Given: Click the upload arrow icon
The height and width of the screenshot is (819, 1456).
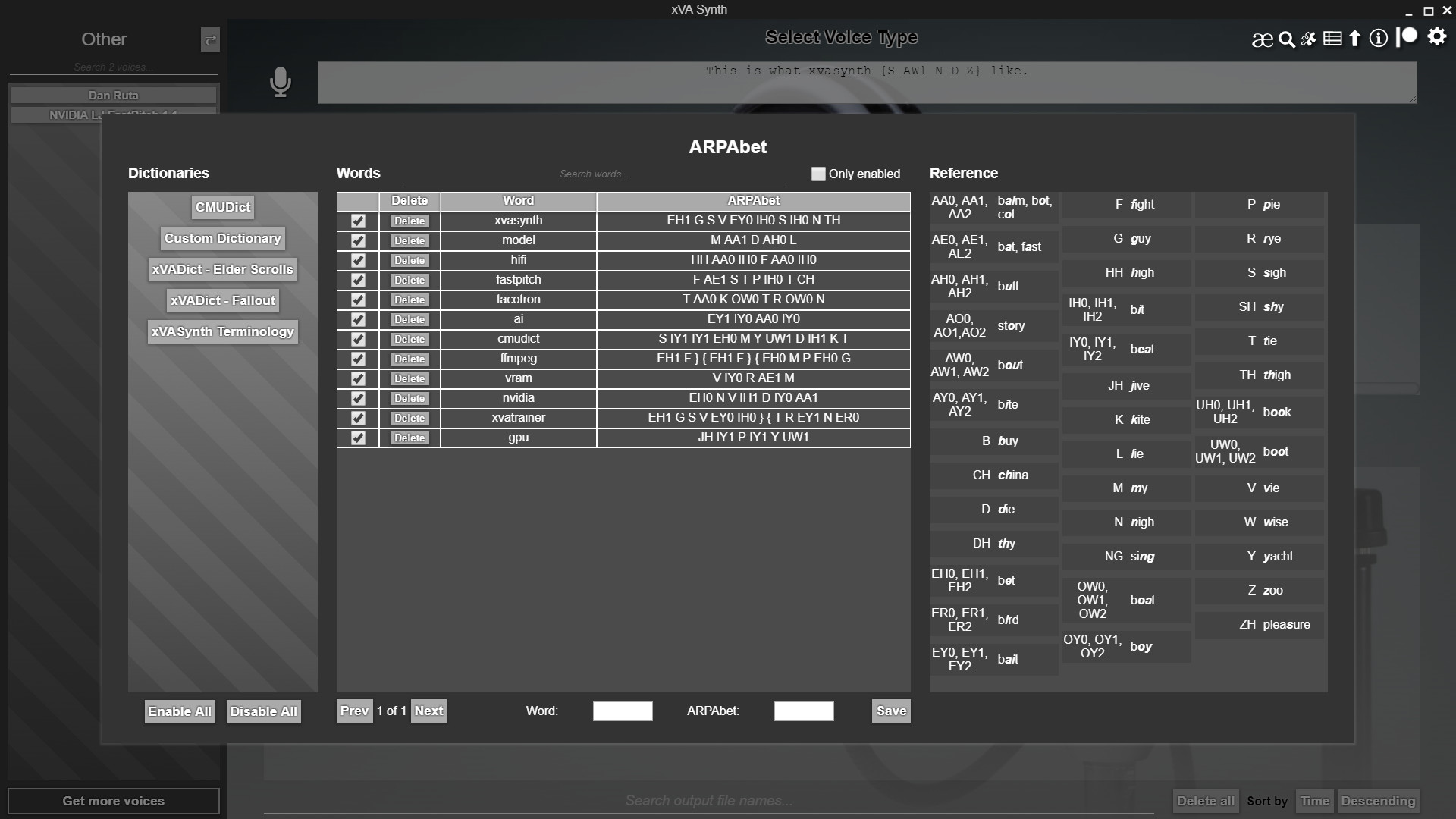Looking at the screenshot, I should pos(1354,39).
